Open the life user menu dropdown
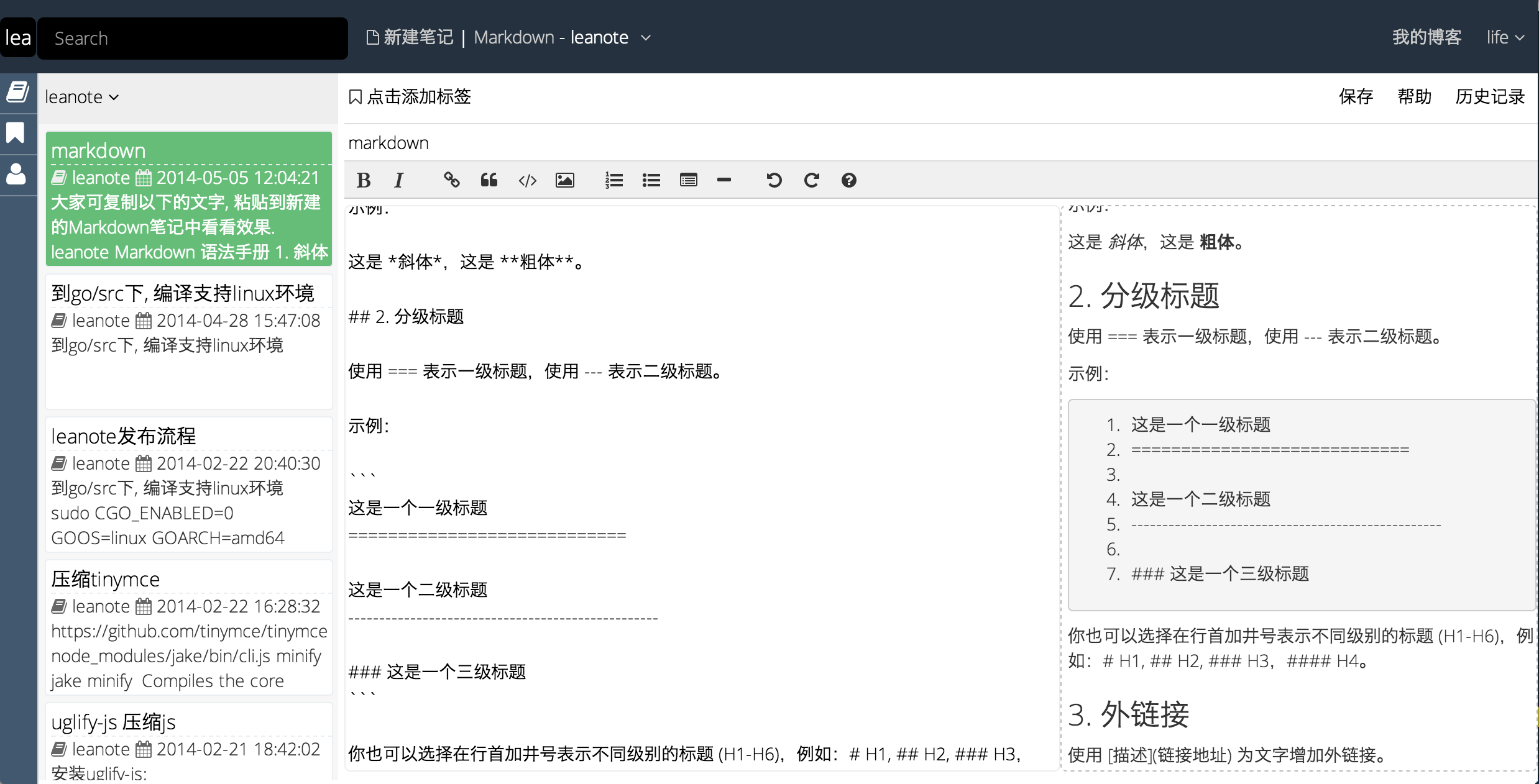 (x=1505, y=37)
